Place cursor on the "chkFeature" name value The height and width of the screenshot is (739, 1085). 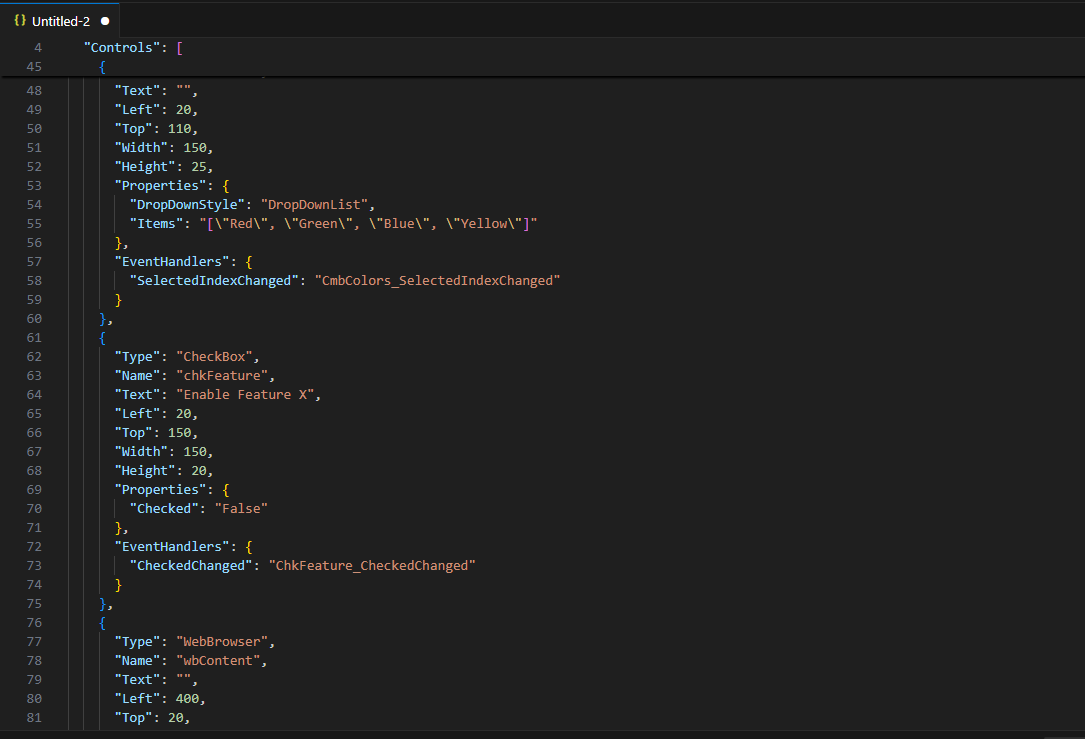pos(222,375)
